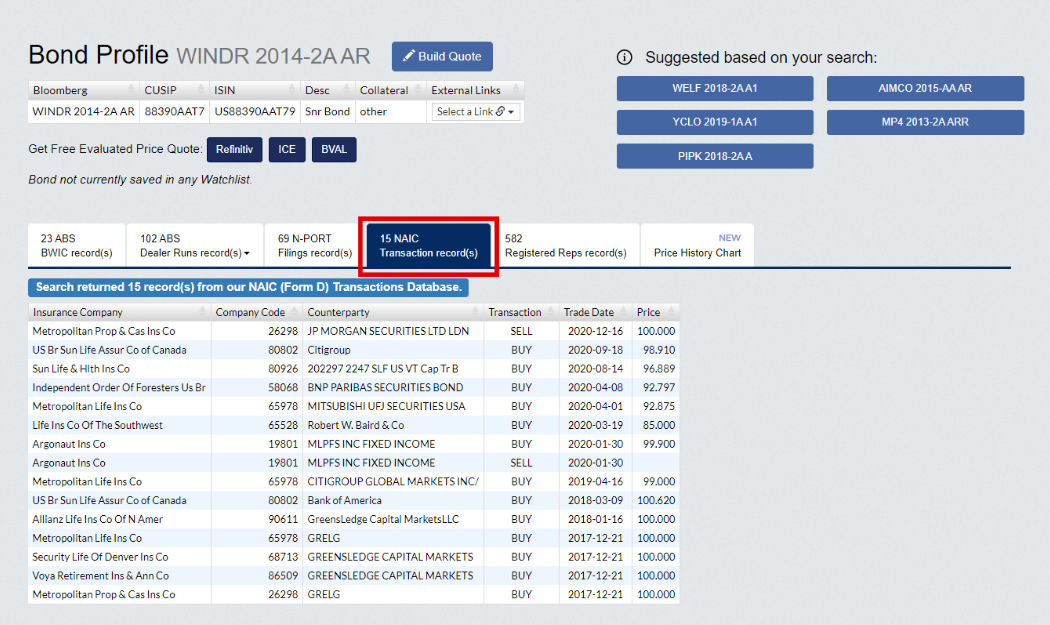This screenshot has width=1050, height=625.
Task: Get Refinitiv evaluated price quote
Action: click(234, 150)
